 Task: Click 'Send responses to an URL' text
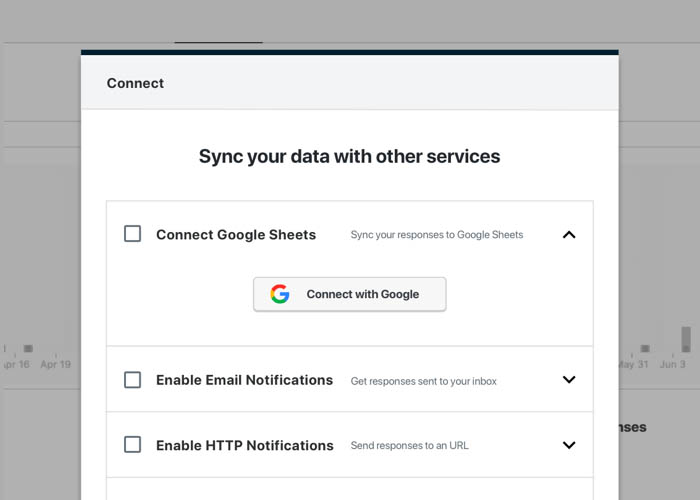[x=409, y=446]
